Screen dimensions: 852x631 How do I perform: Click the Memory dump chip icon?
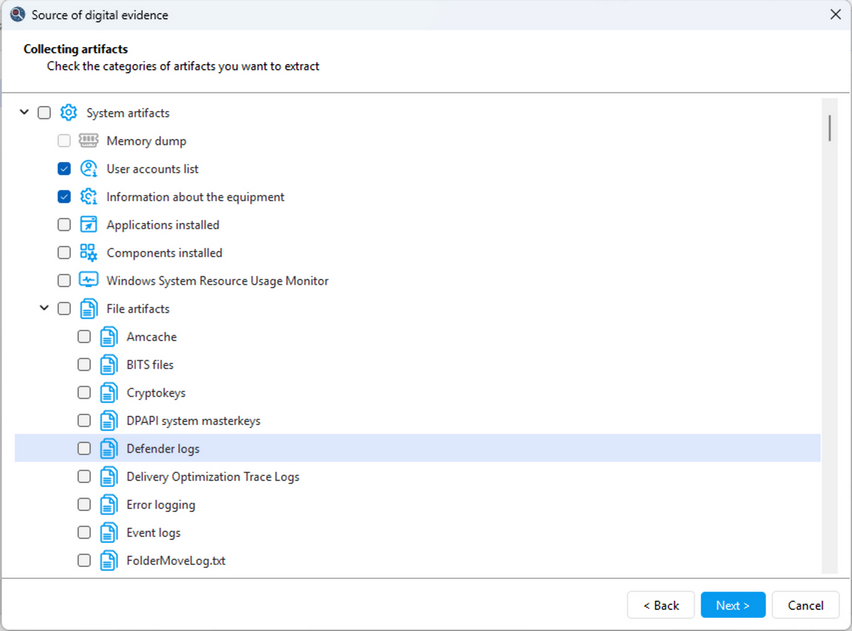[x=89, y=141]
